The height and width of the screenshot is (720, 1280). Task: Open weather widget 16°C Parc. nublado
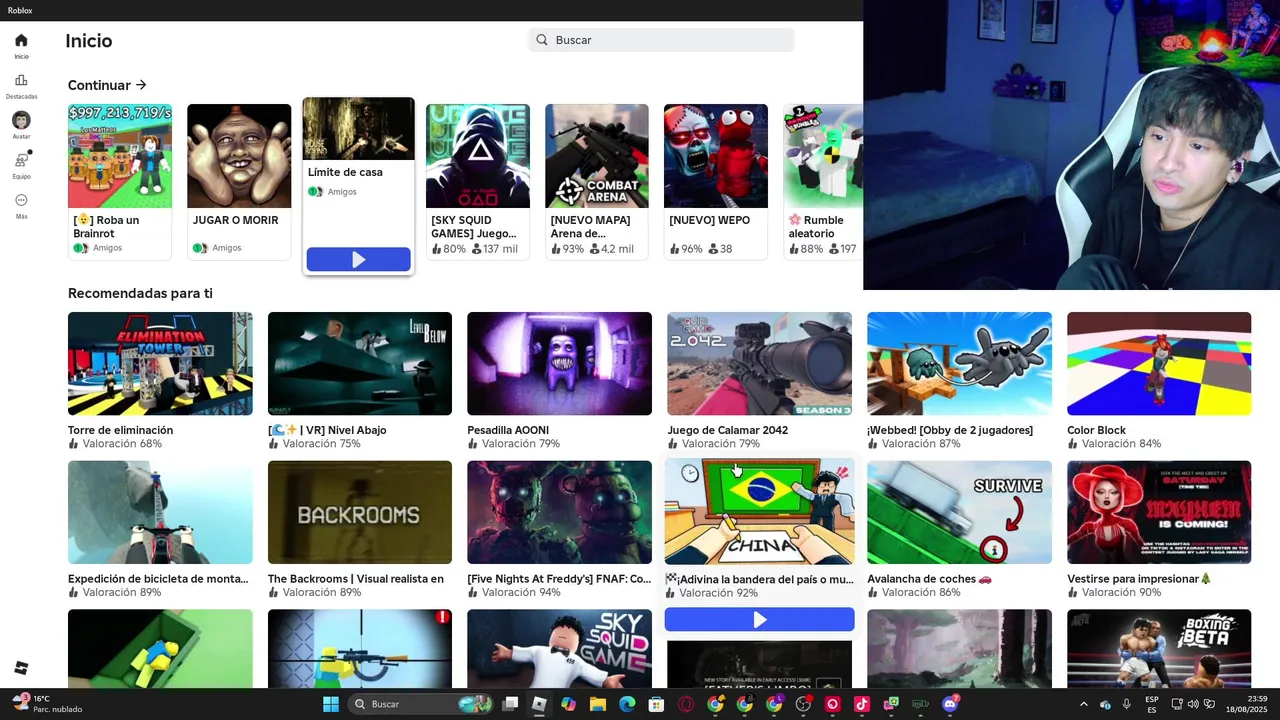point(48,704)
